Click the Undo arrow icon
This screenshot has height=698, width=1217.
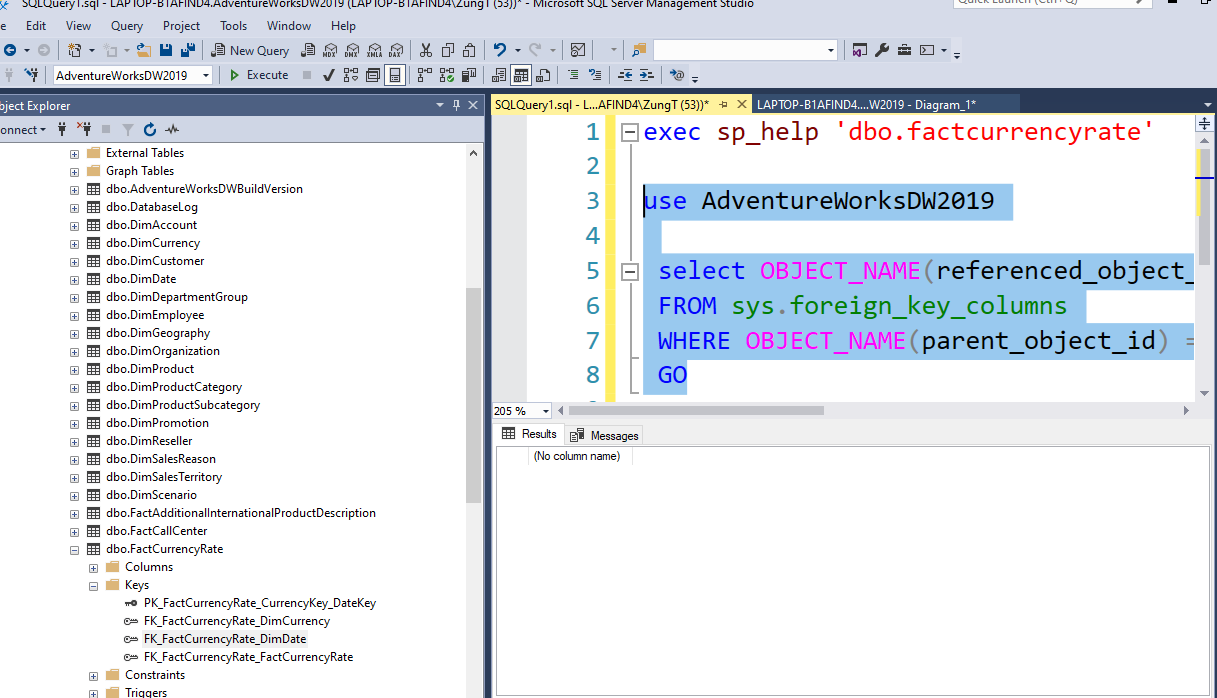coord(500,50)
